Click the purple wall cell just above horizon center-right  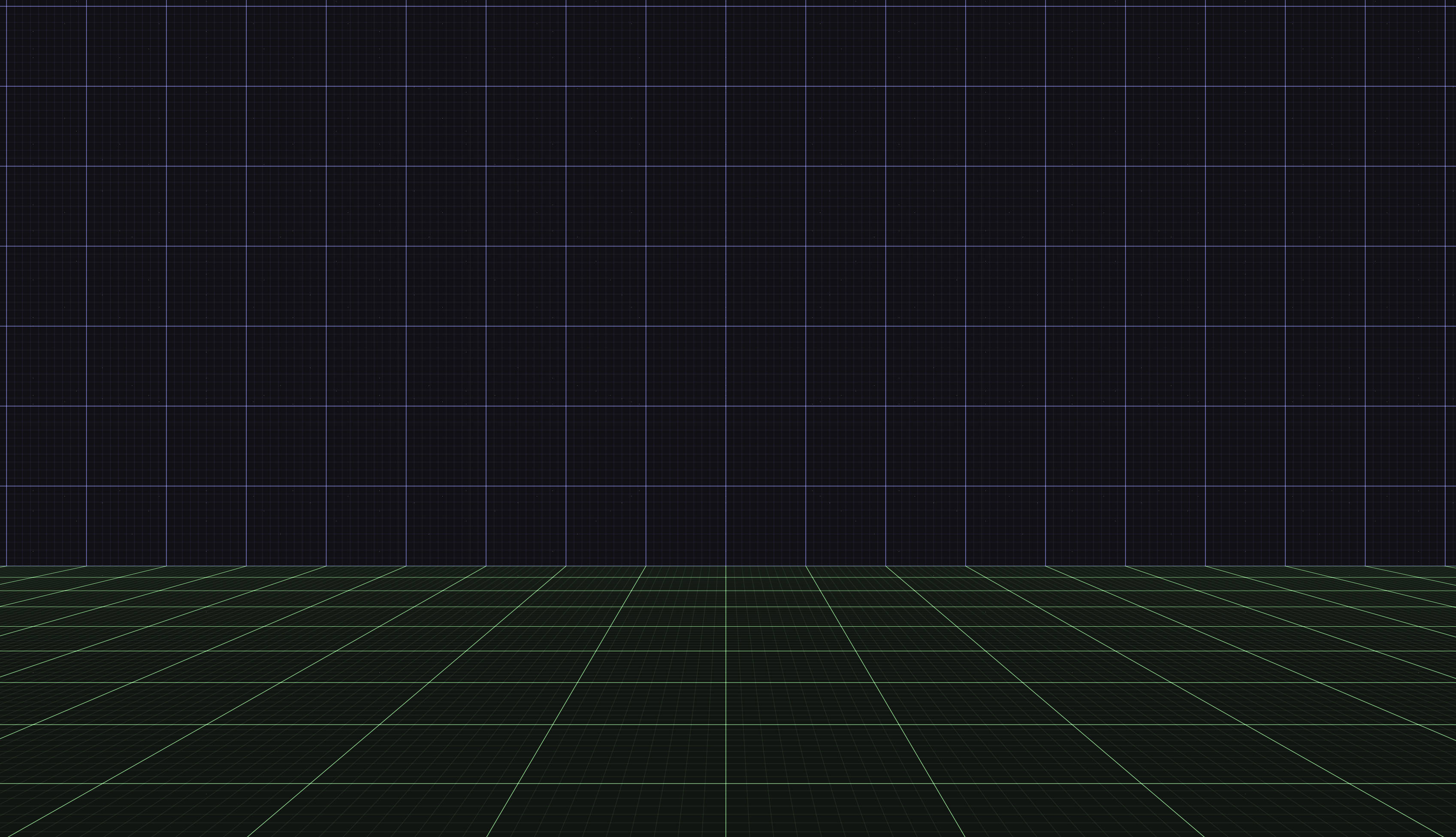pos(766,526)
